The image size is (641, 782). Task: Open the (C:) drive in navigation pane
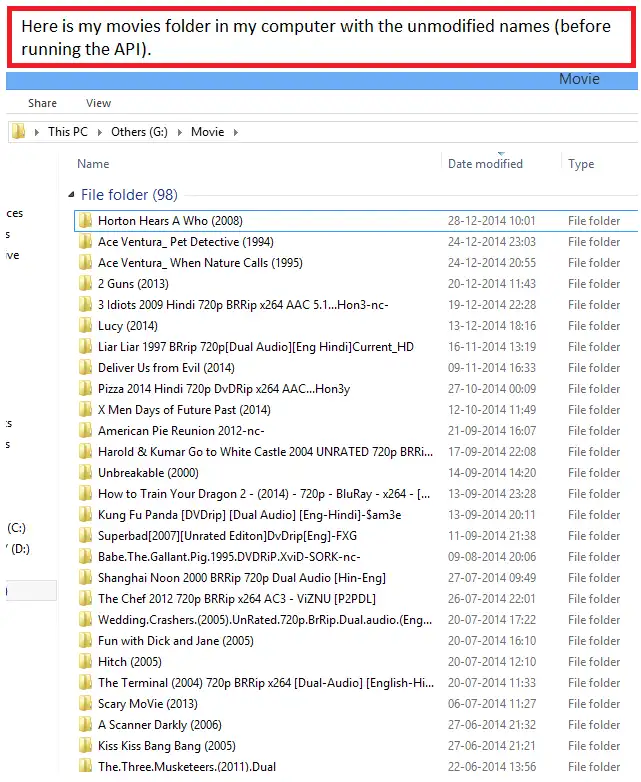pos(16,528)
